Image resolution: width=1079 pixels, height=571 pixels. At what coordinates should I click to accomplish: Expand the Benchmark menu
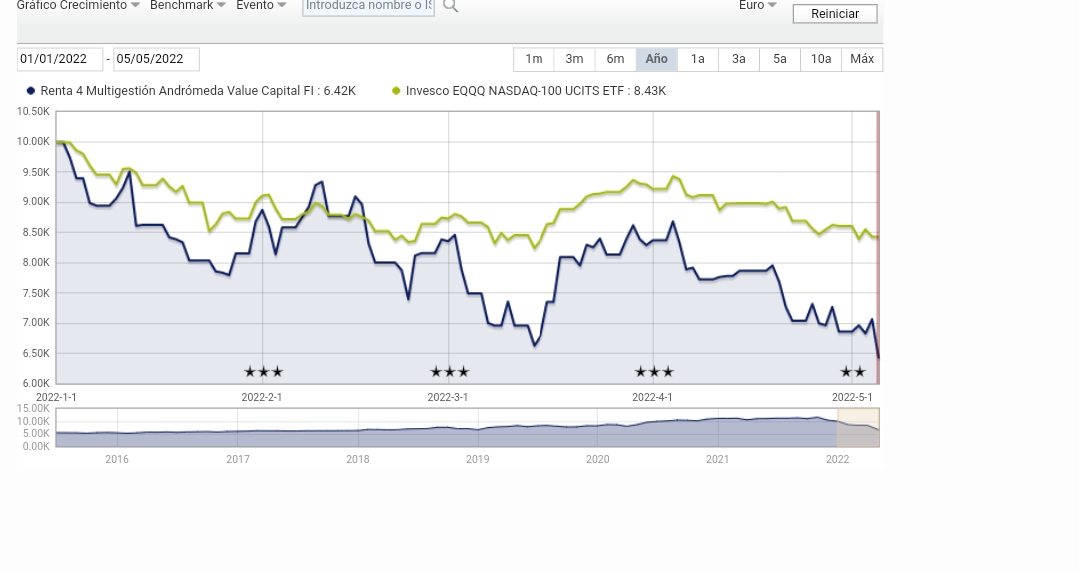click(188, 6)
